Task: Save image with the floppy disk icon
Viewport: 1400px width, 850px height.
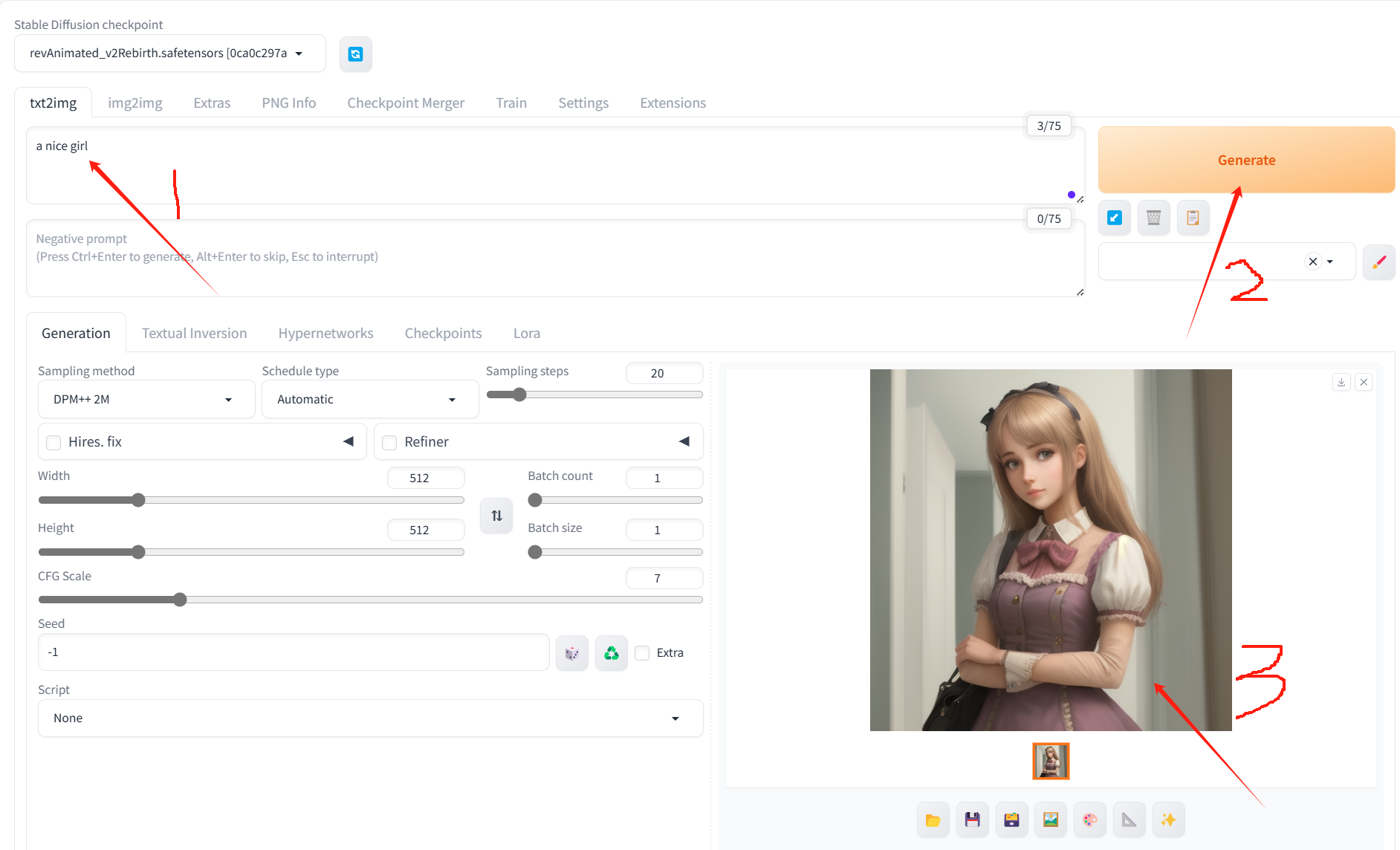Action: click(x=972, y=820)
